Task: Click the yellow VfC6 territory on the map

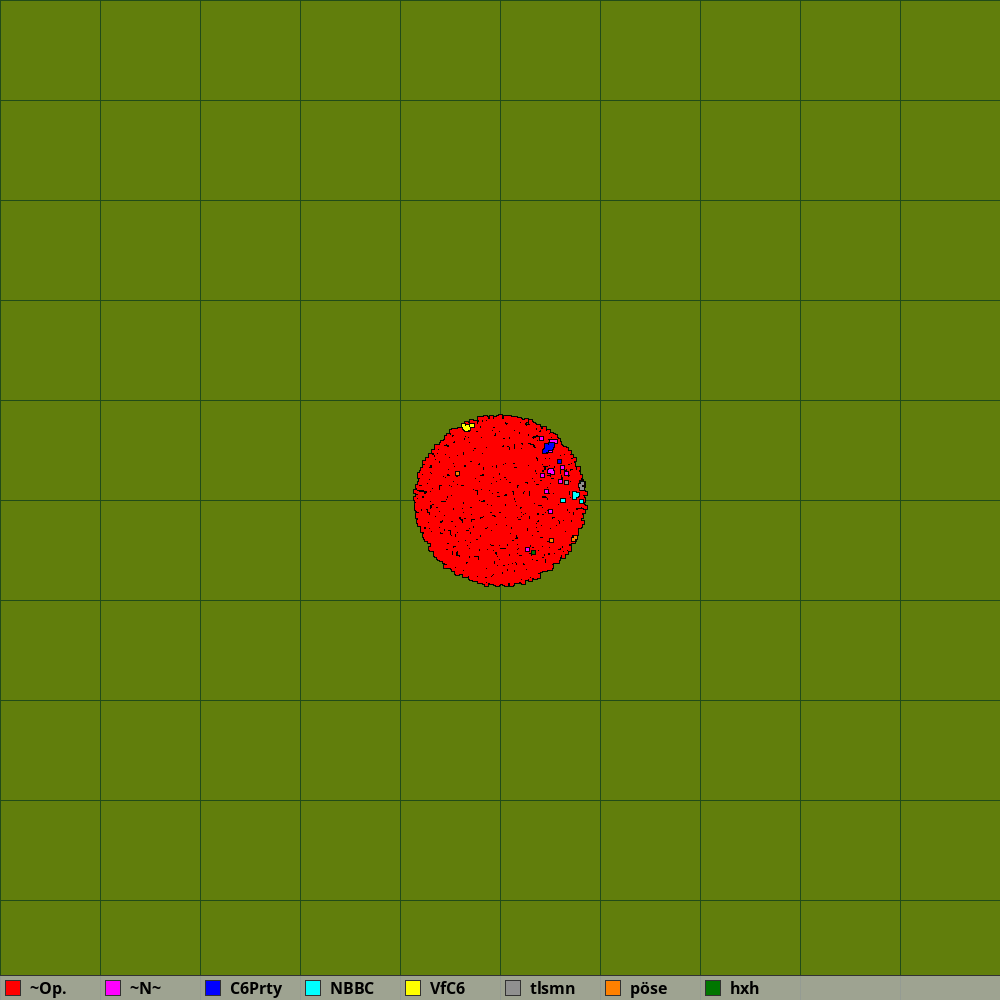Action: point(467,427)
